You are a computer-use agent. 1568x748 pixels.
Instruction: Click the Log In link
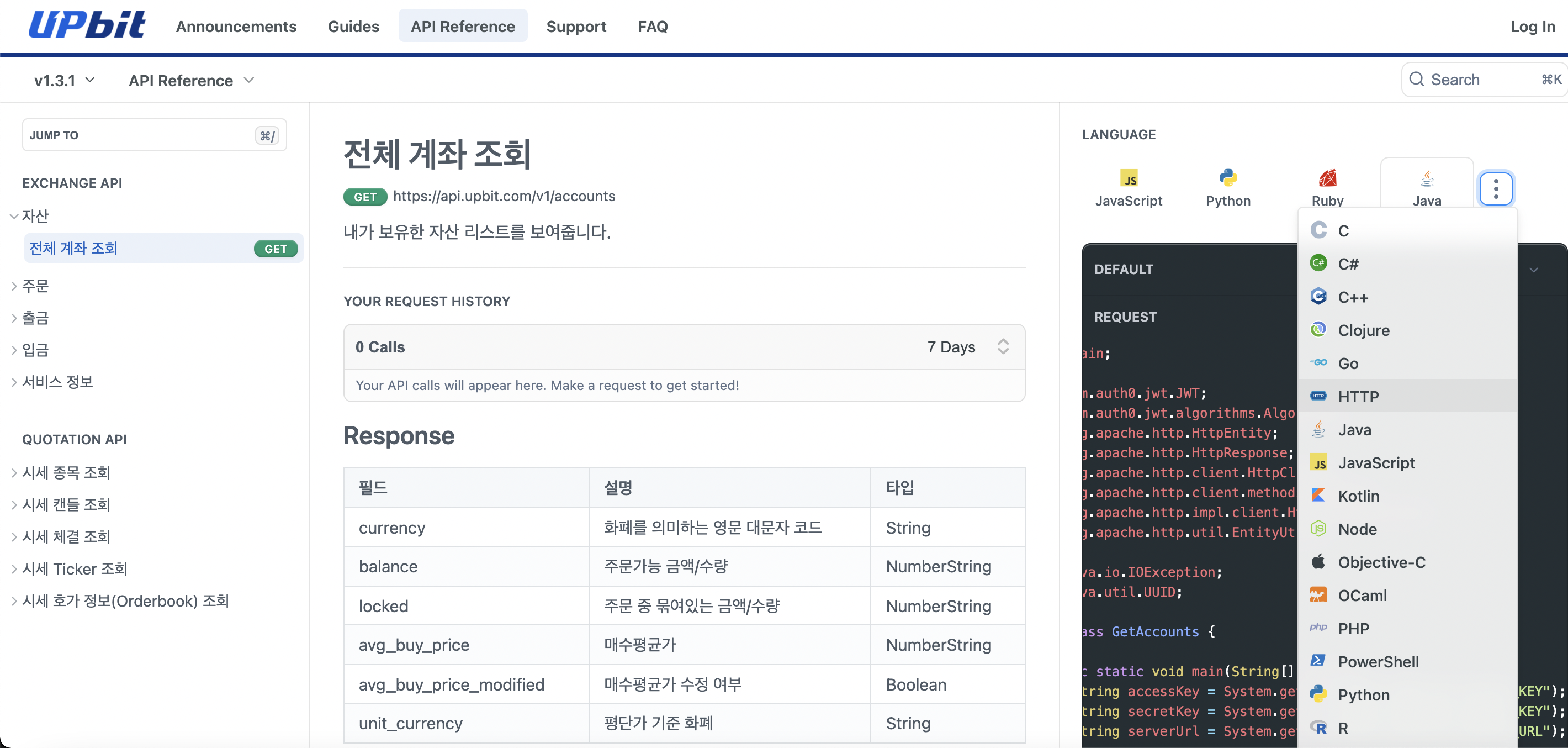1532,26
